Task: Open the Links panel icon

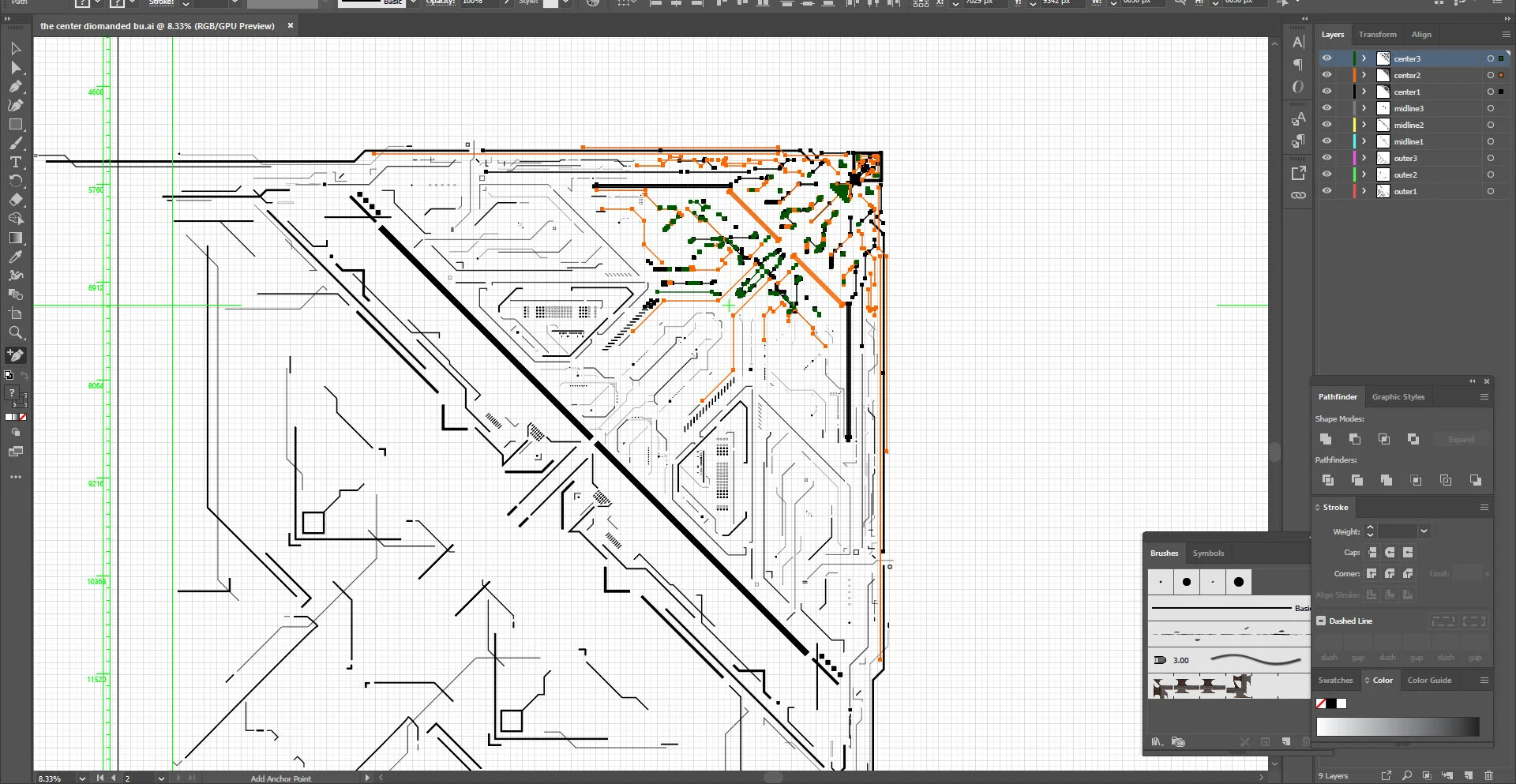Action: pyautogui.click(x=1298, y=195)
